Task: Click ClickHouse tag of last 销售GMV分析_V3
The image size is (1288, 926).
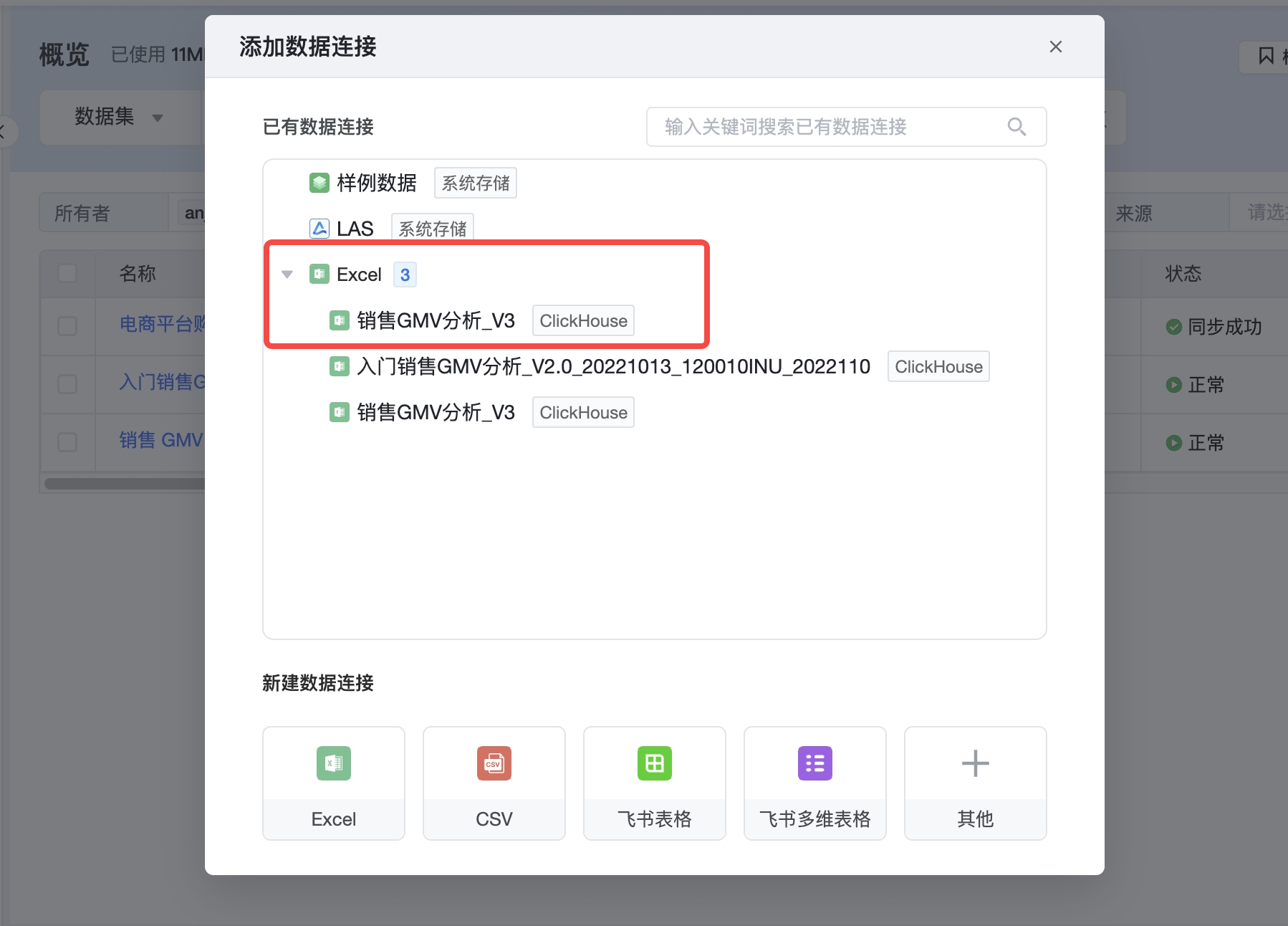Action: click(583, 412)
